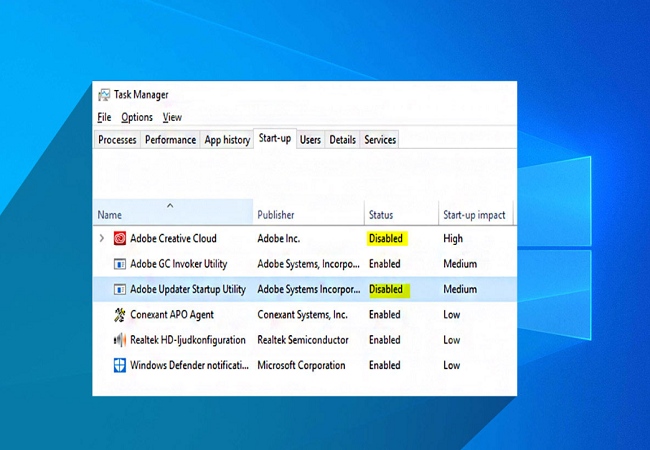
Task: Open the File menu
Action: 104,117
